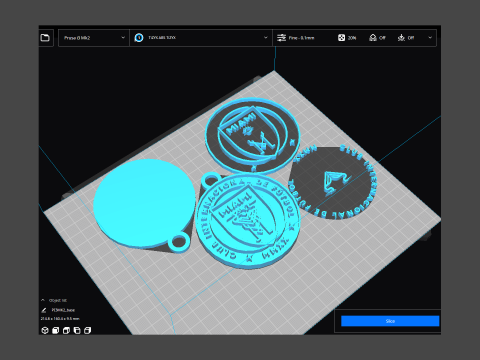The height and width of the screenshot is (360, 480).
Task: Switch to left side view cube icon
Action: (x=77, y=330)
